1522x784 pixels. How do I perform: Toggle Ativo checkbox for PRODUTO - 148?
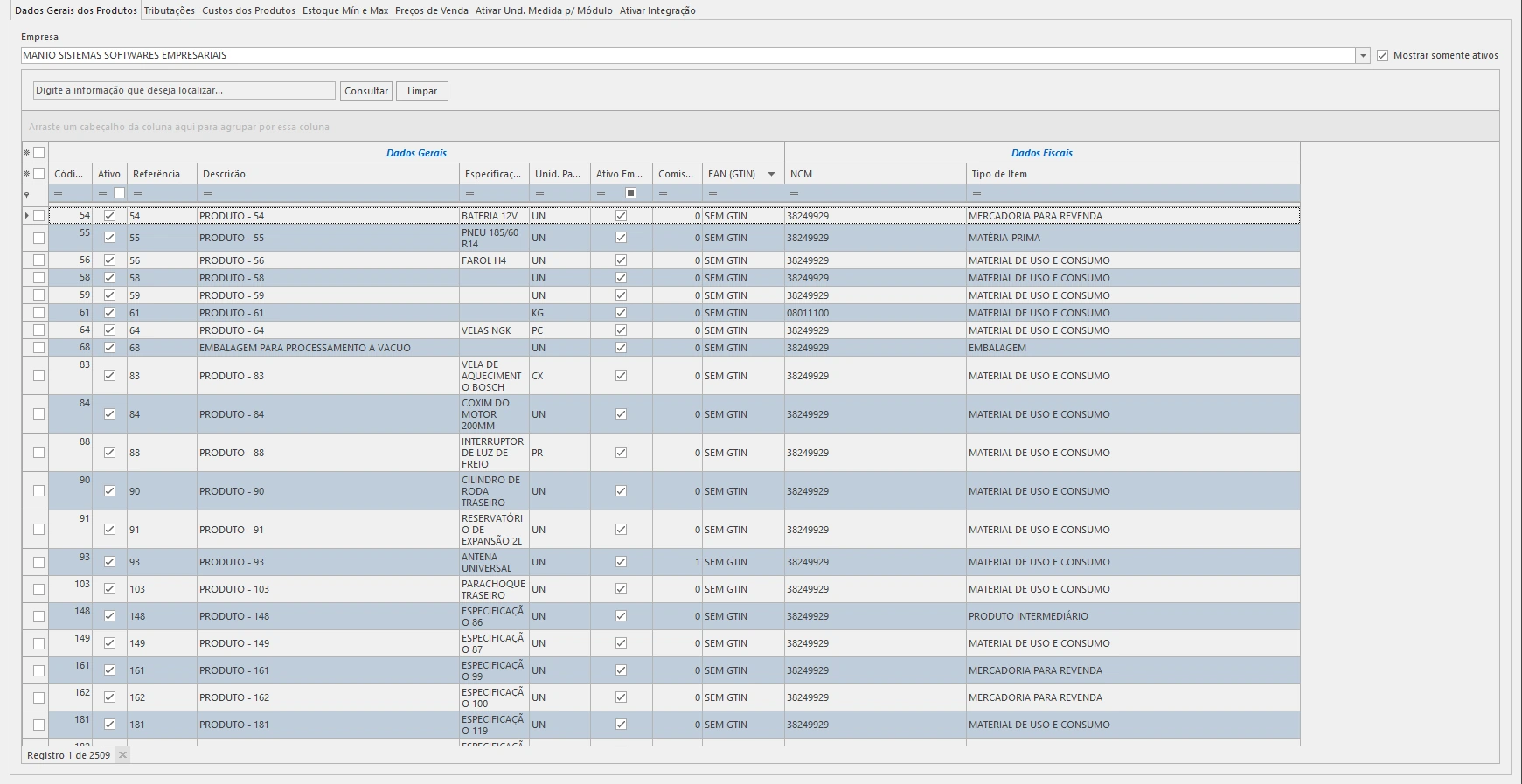coord(109,616)
